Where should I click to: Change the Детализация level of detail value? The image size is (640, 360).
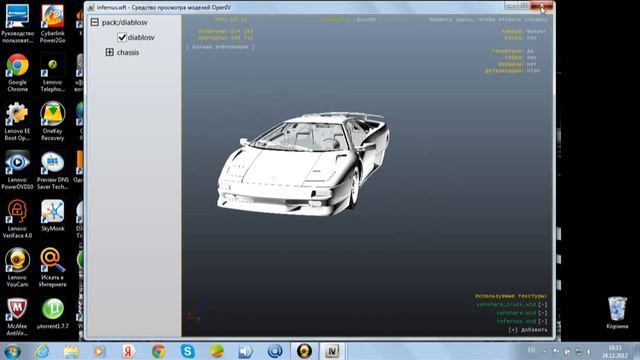(533, 71)
